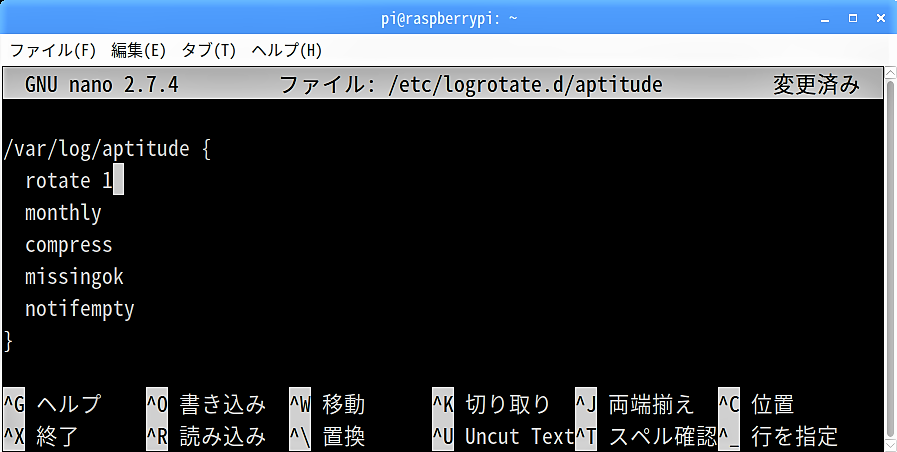Click the ^G ヘルプ shortcut

point(52,405)
